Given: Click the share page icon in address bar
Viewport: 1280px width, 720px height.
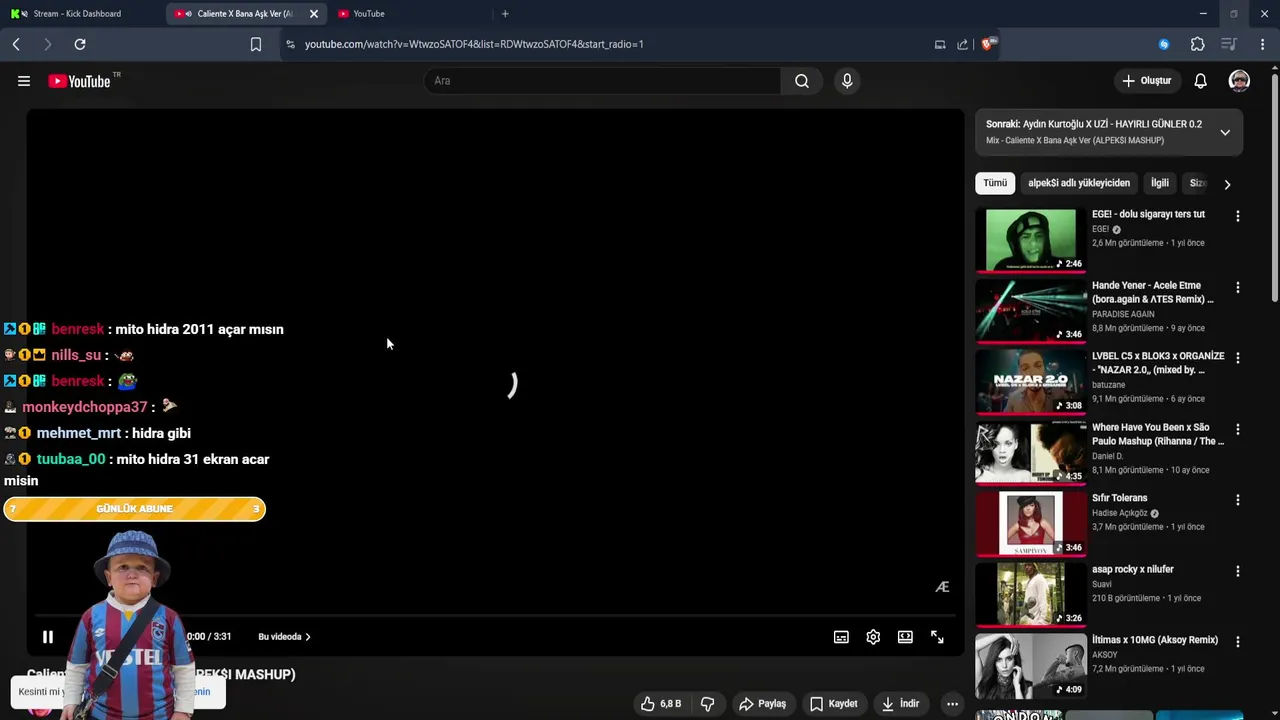Looking at the screenshot, I should coord(962,44).
